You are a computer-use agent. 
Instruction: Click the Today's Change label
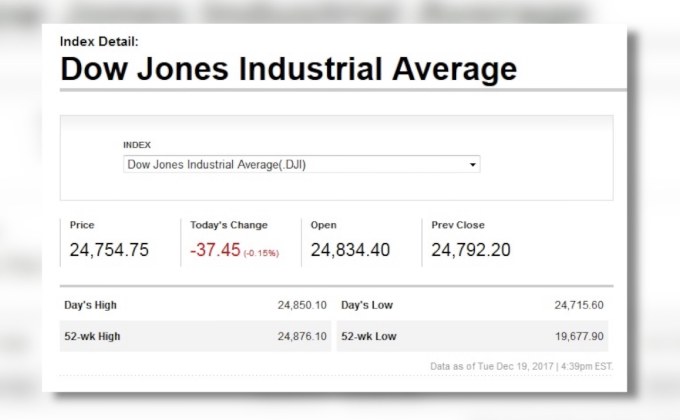(229, 225)
